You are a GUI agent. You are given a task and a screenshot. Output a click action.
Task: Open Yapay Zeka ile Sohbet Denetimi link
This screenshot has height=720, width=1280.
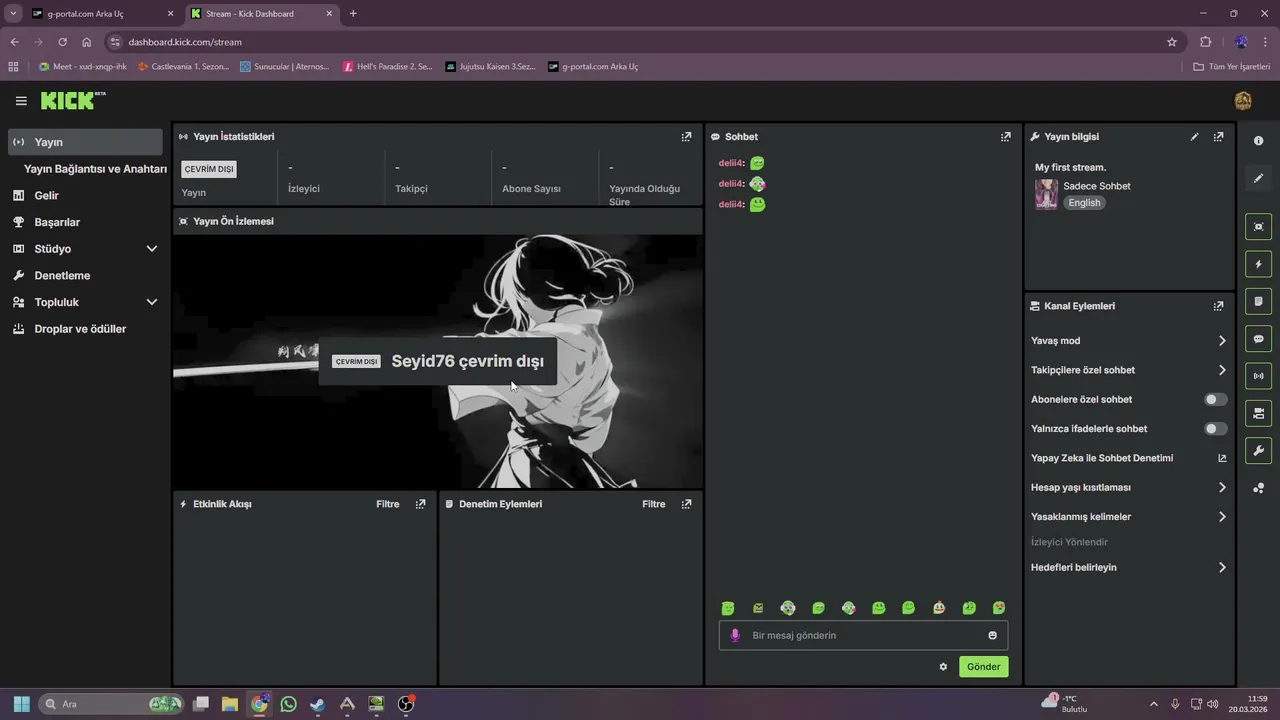click(x=1128, y=458)
